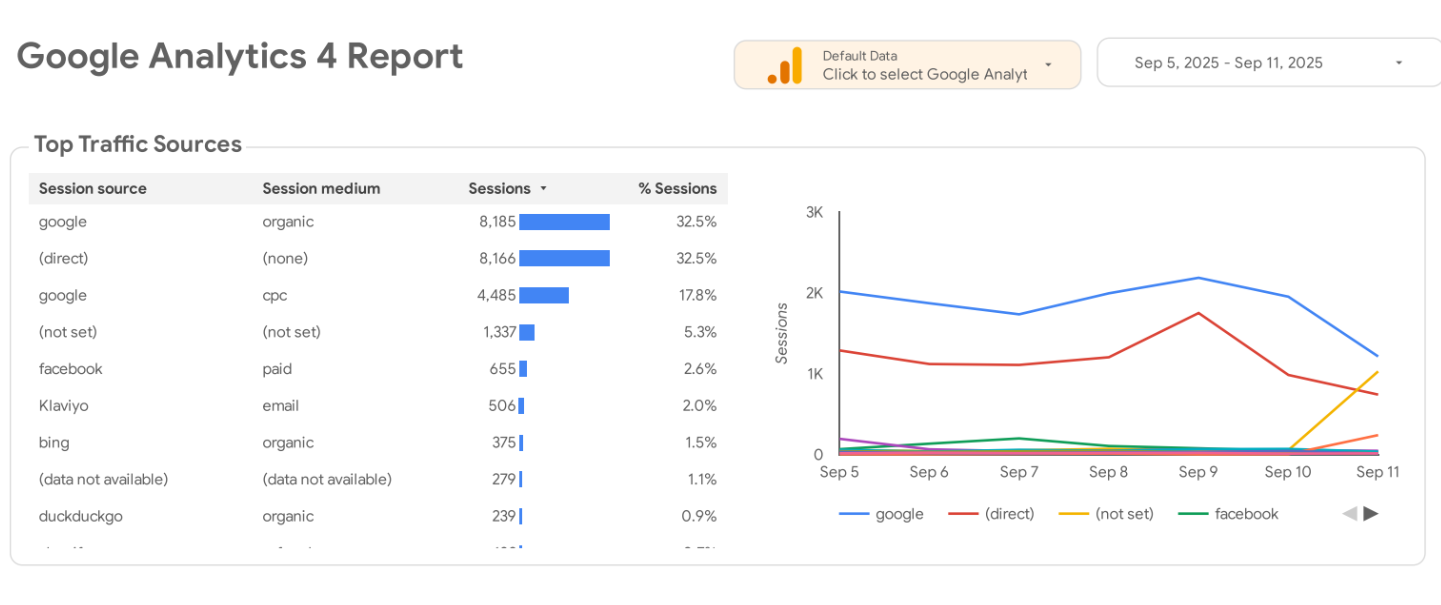Open the date range dropdown arrow

click(1400, 62)
